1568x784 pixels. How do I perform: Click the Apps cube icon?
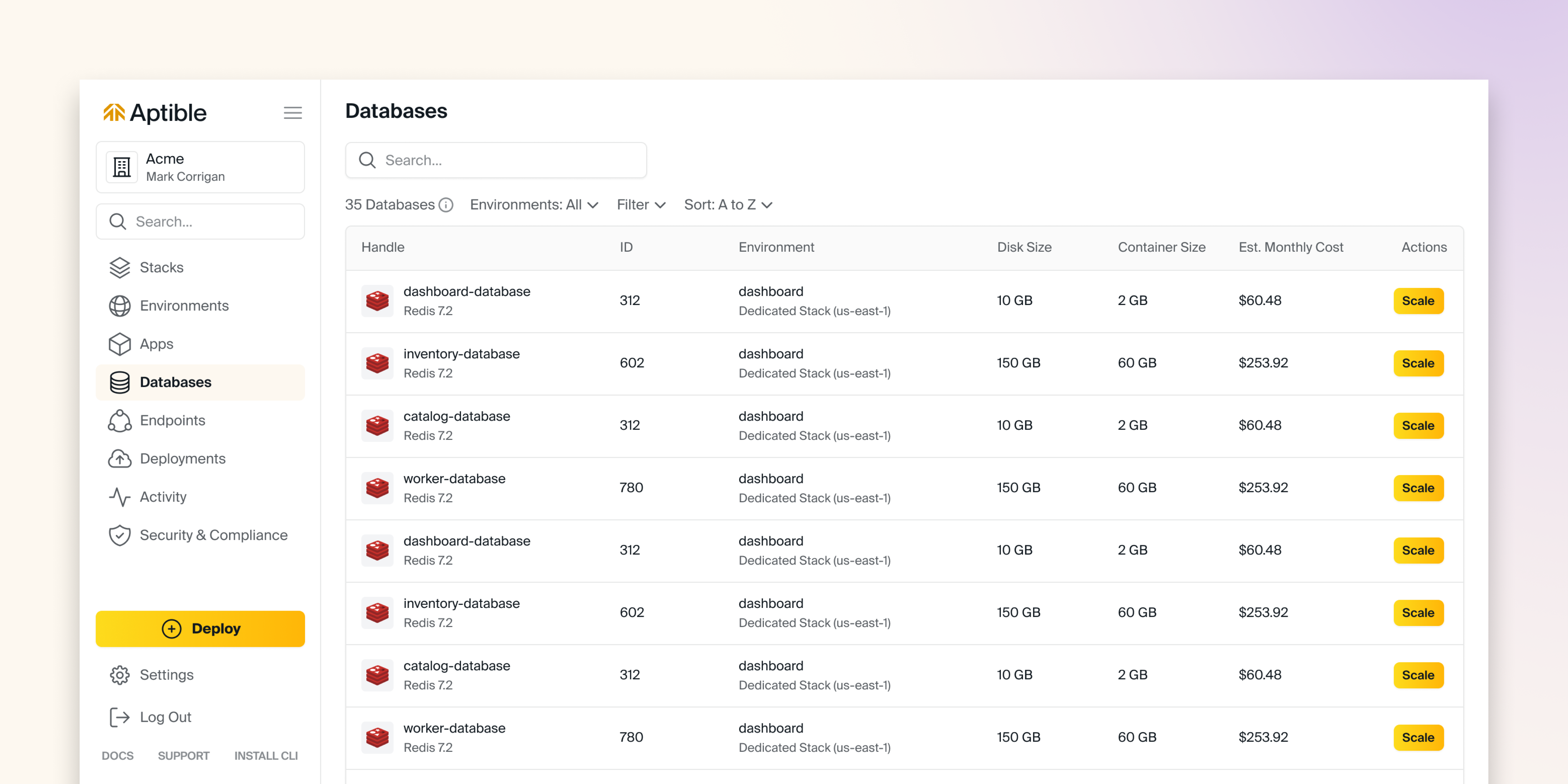click(119, 344)
